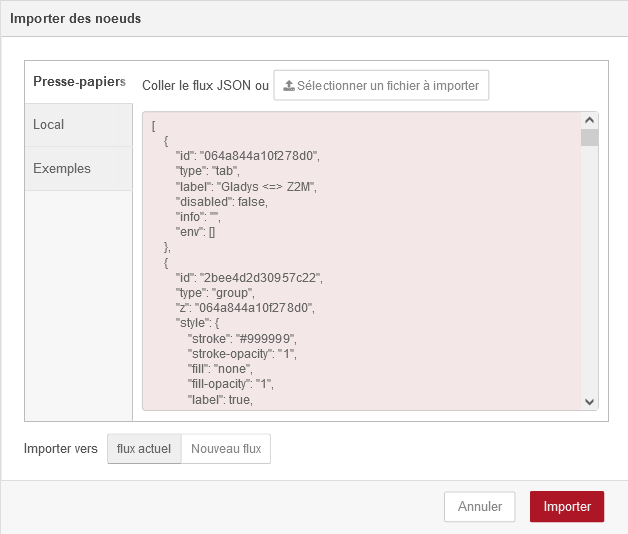Screen dimensions: 628x534
Task: Click the "fill": "none" line
Action: pos(220,369)
